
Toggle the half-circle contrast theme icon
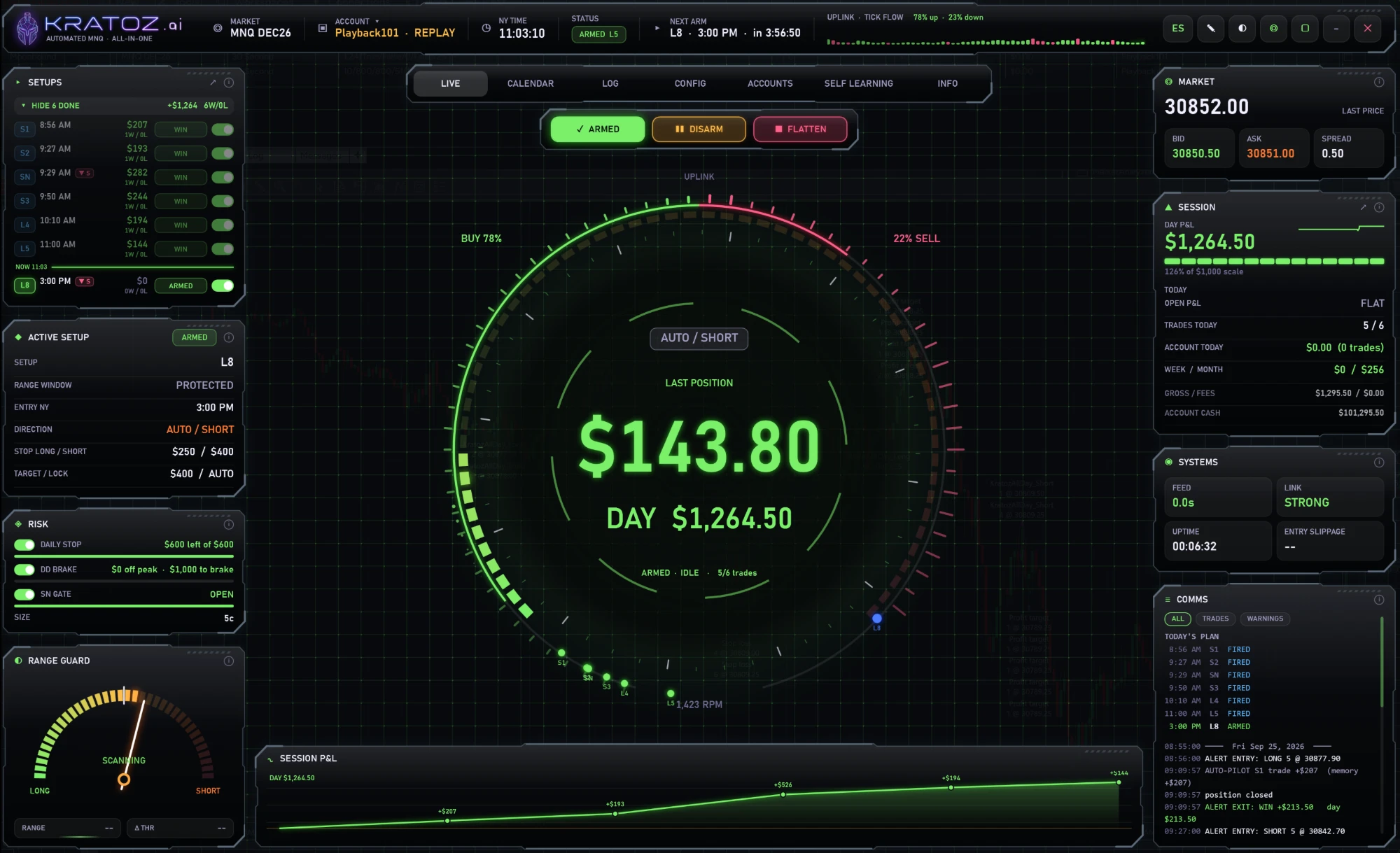[x=1242, y=29]
